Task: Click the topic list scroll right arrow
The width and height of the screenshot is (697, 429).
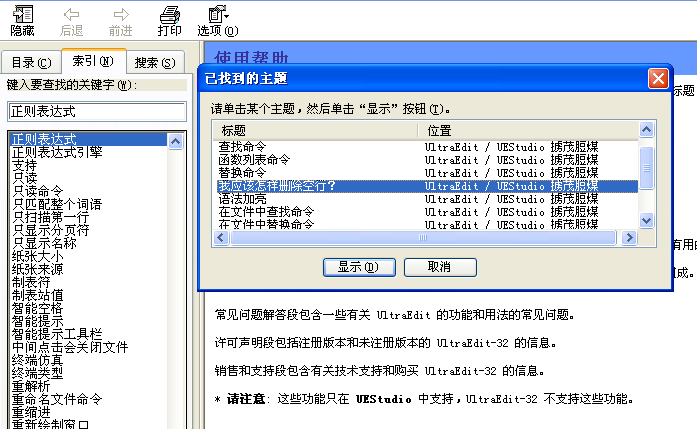Action: tap(629, 238)
